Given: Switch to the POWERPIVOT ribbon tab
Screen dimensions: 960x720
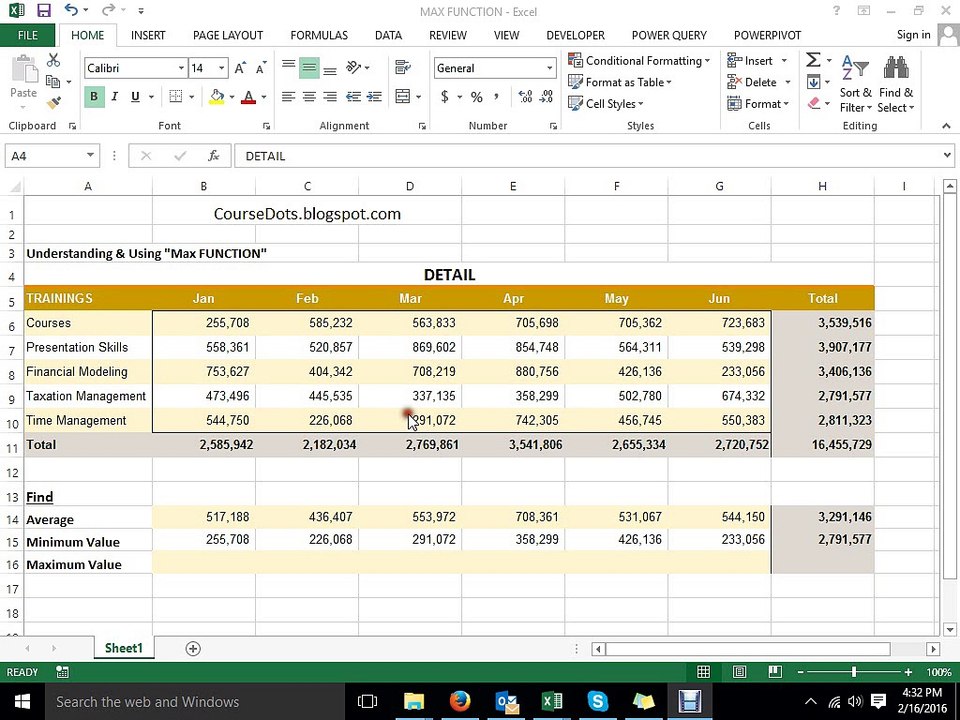Looking at the screenshot, I should 767,35.
